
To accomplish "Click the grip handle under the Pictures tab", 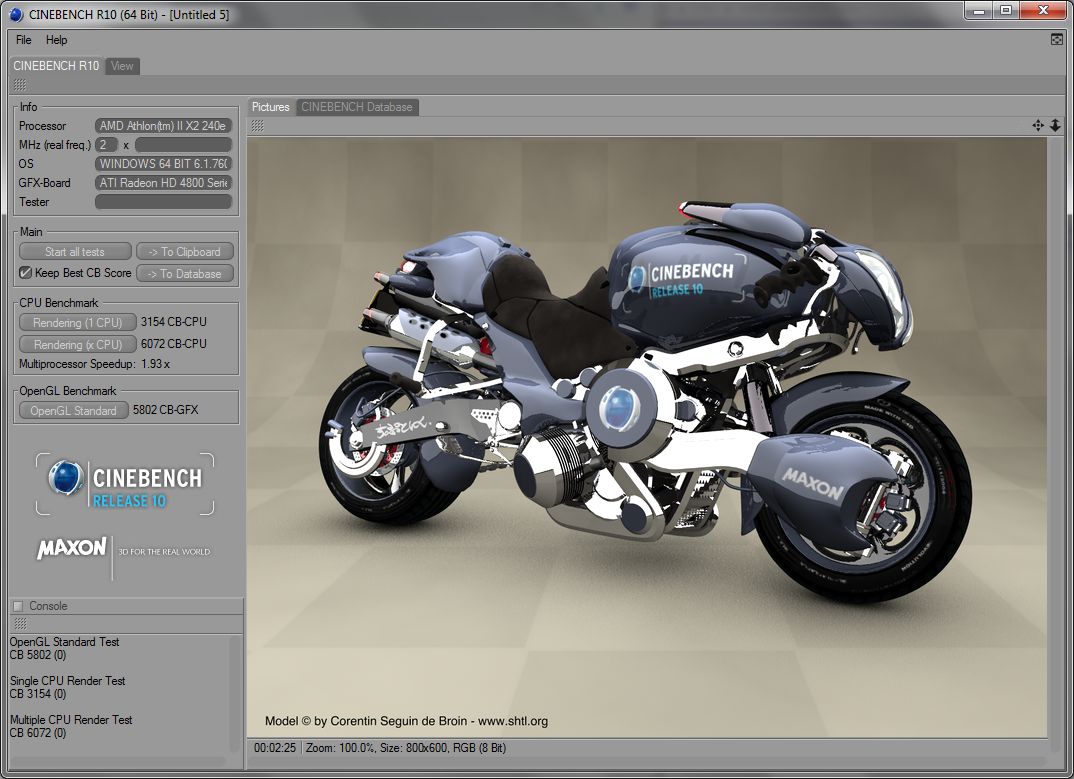I will pos(257,125).
